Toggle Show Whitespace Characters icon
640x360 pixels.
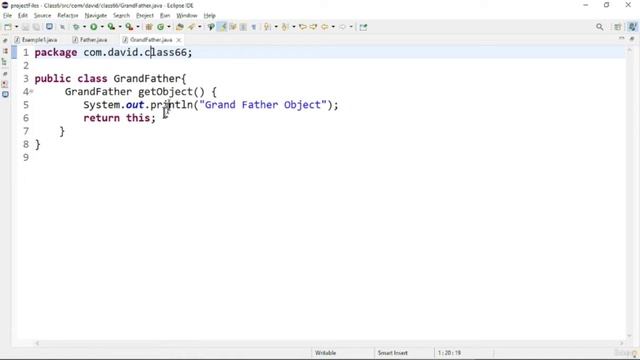(x=253, y=27)
